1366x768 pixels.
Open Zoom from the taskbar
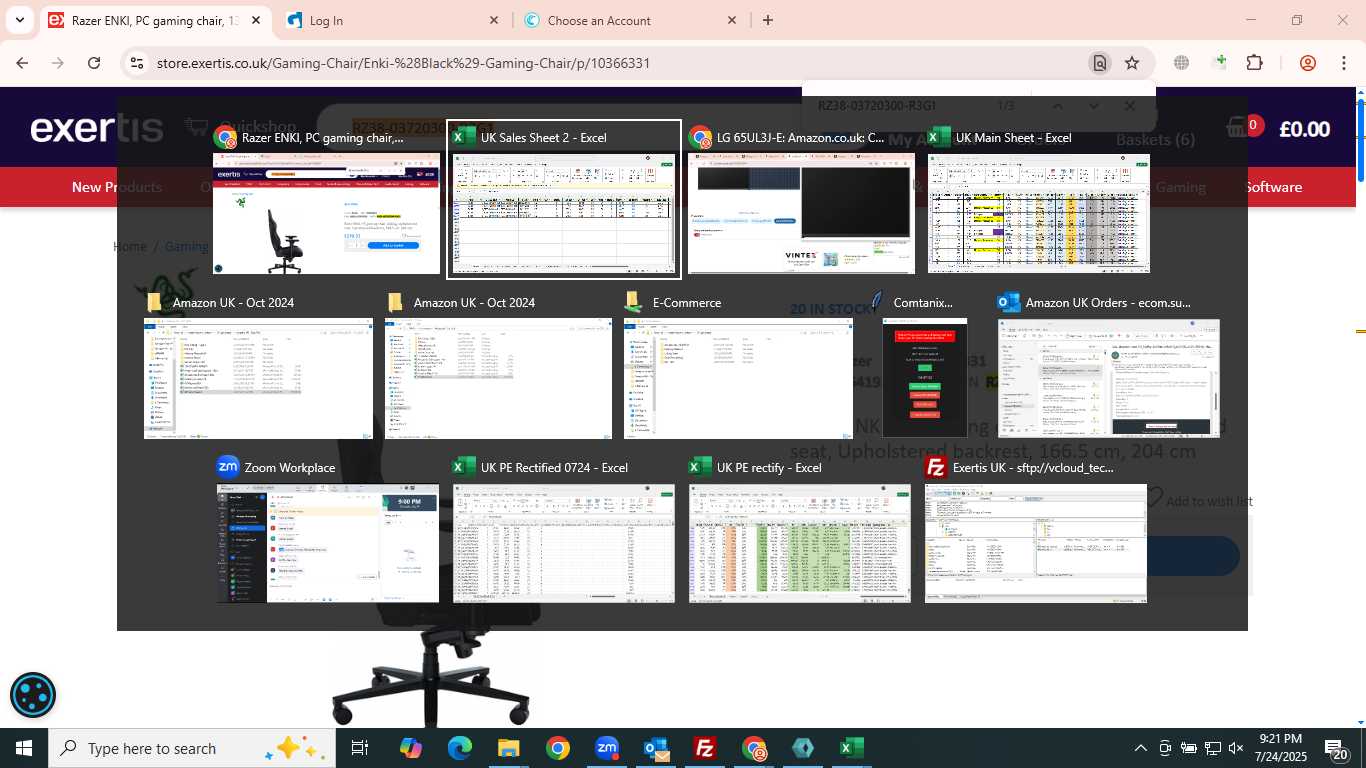(607, 748)
